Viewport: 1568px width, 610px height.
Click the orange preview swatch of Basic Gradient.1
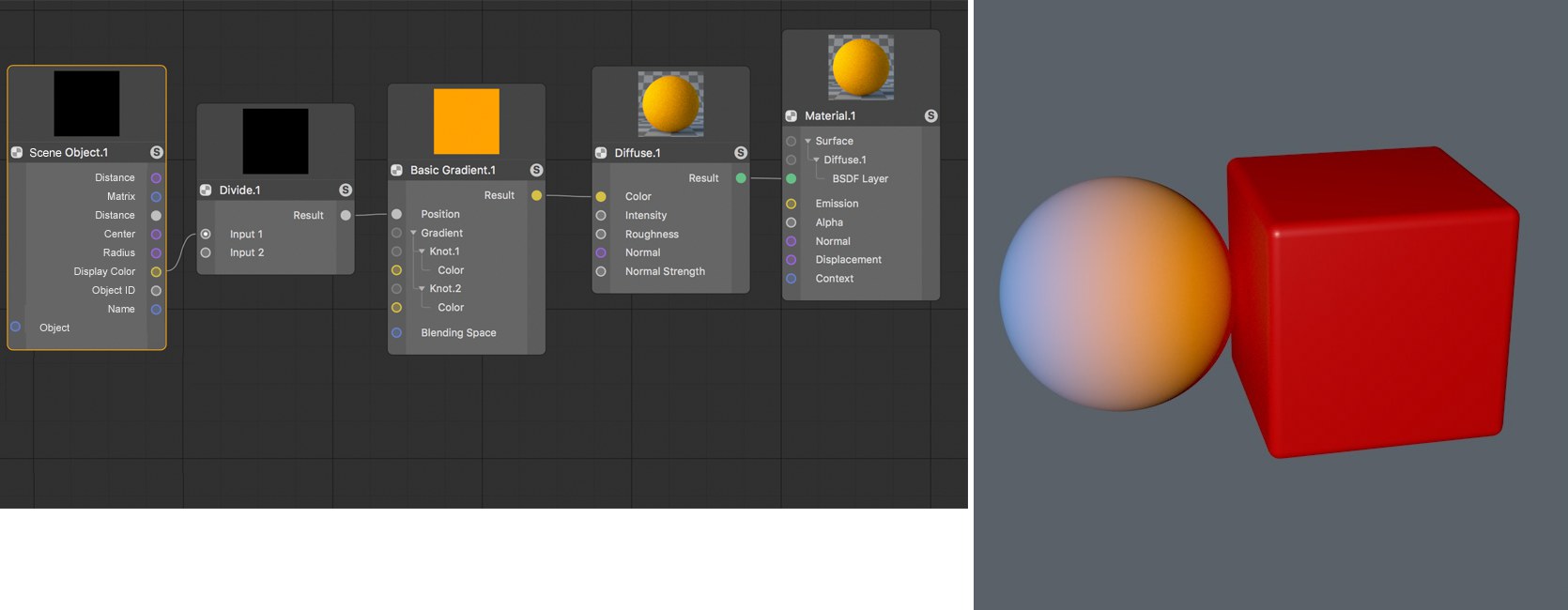pos(466,121)
